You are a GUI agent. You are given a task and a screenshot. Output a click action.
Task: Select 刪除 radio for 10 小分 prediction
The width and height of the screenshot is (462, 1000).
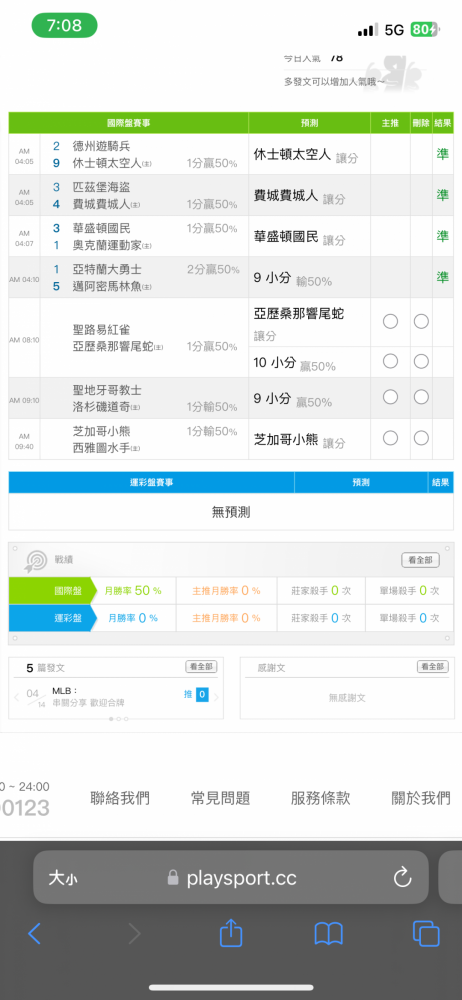click(421, 362)
